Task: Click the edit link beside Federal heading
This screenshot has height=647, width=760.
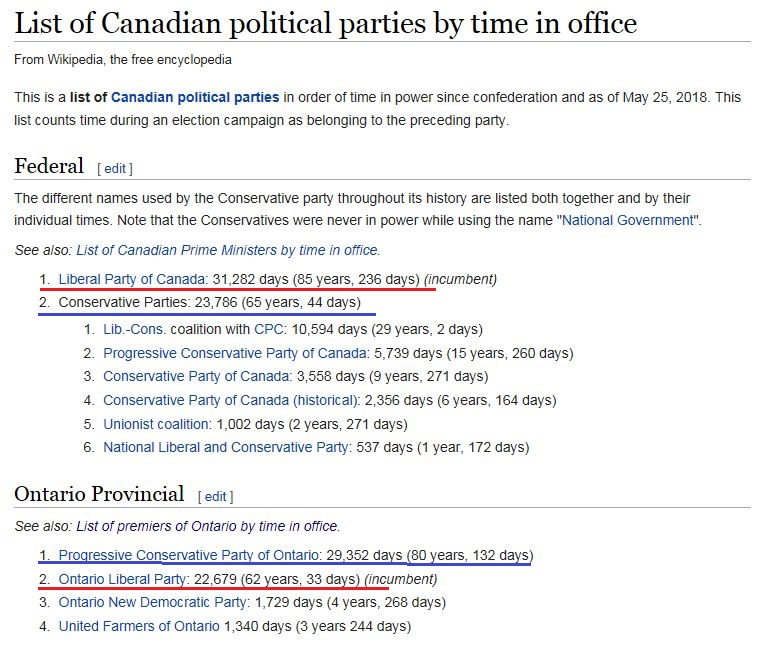Action: pyautogui.click(x=115, y=169)
